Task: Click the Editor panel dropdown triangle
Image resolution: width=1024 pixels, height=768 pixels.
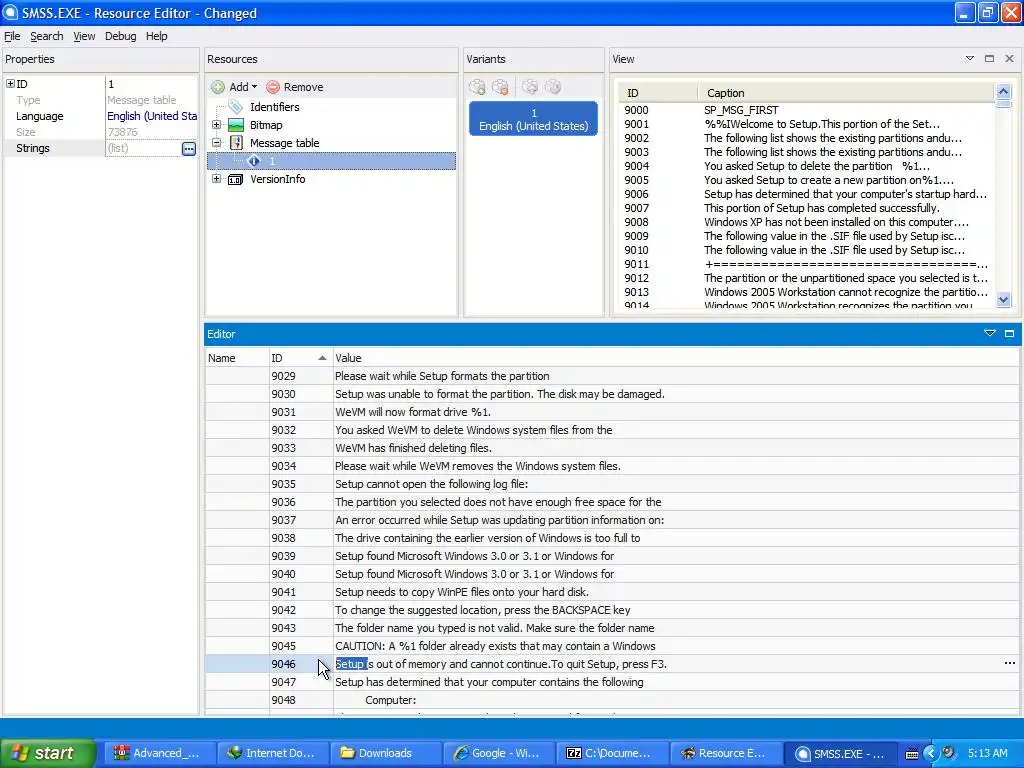Action: 989,334
